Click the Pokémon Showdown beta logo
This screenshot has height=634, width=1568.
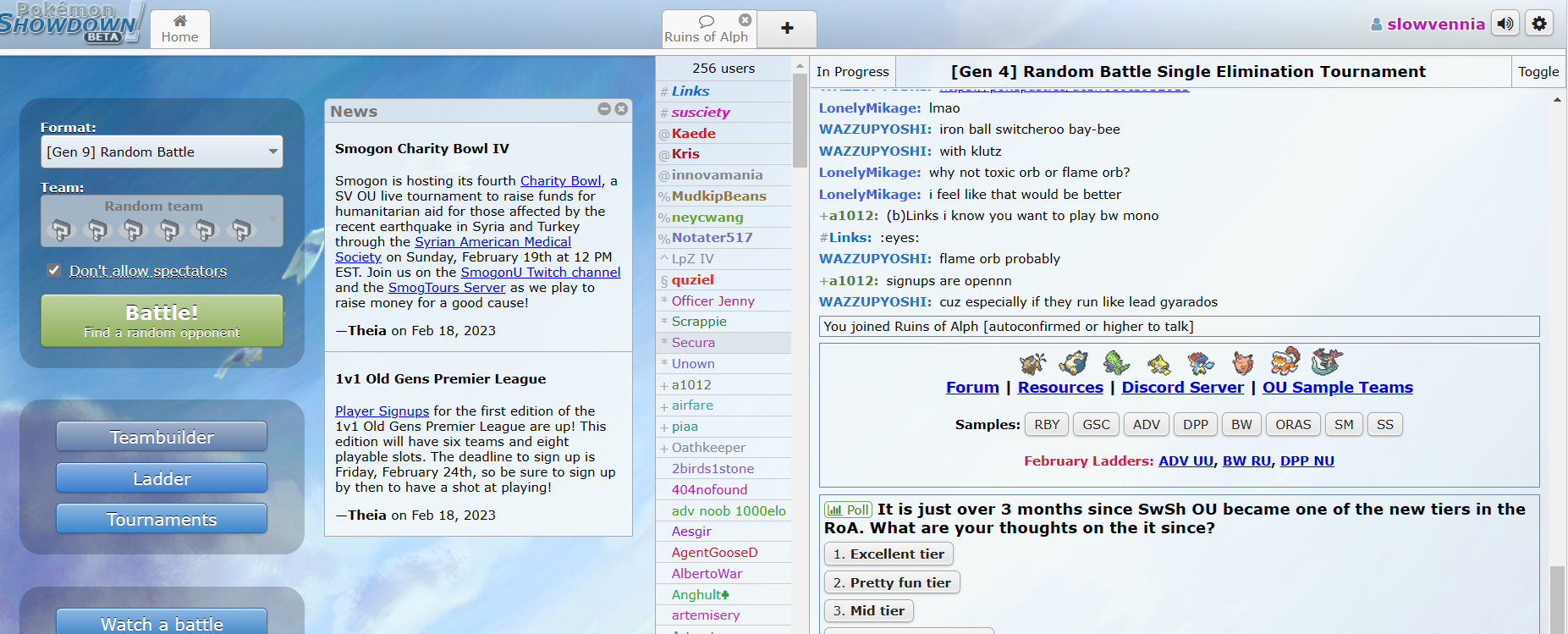tap(71, 23)
